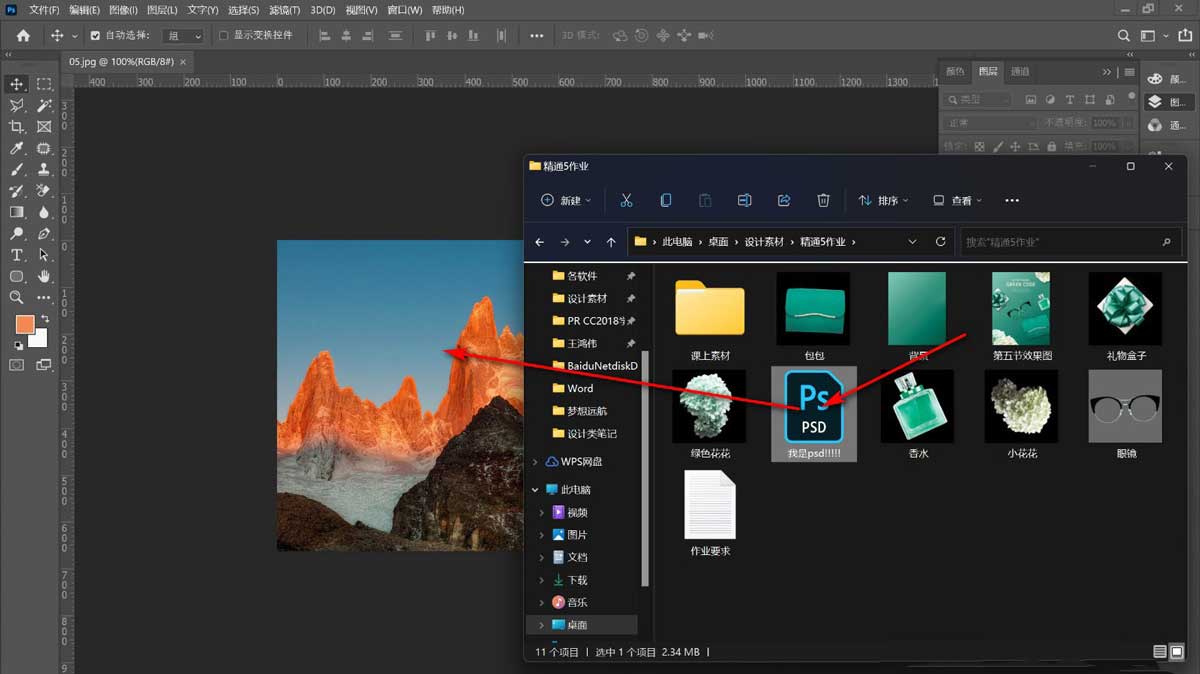
Task: Swap foreground and background colors
Action: click(44, 318)
